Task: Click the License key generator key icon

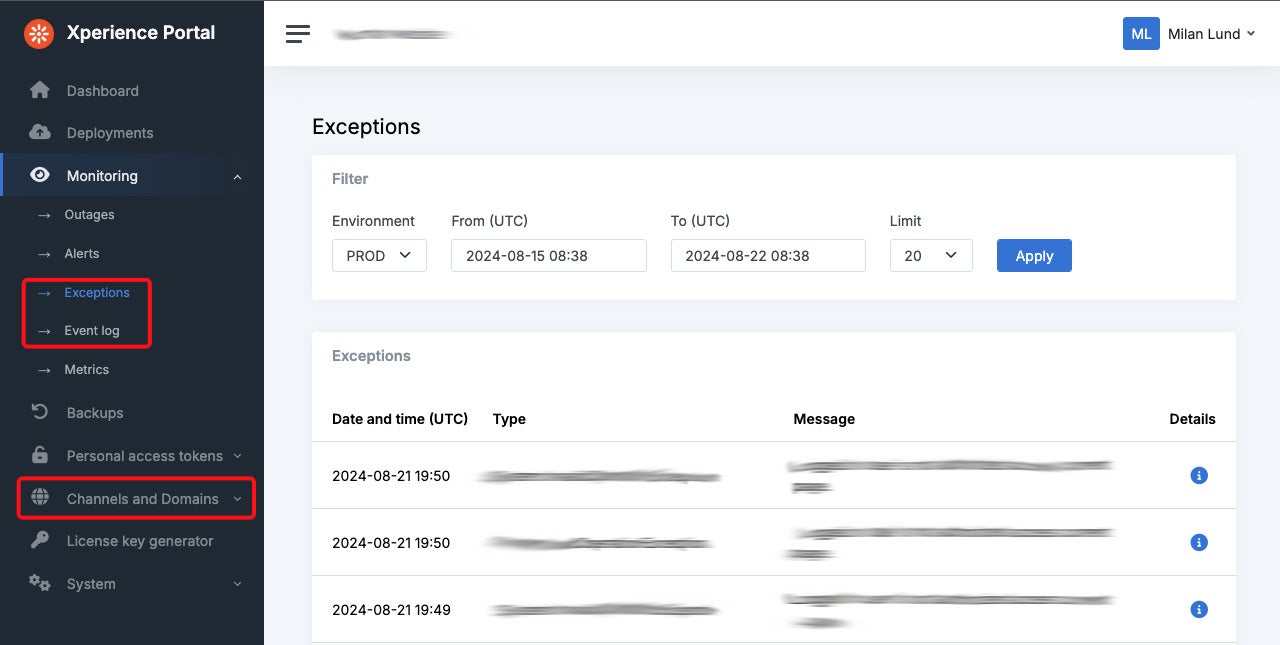Action: [40, 541]
